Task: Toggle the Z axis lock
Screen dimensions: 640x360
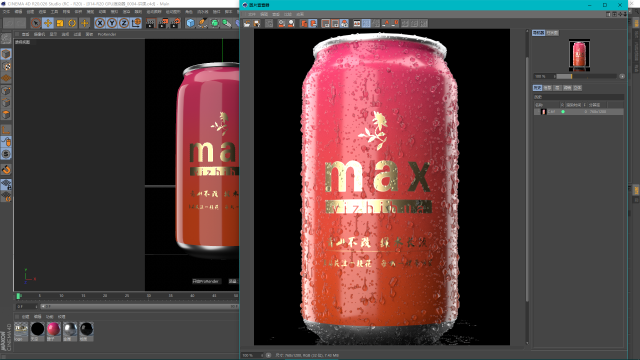Action: tap(124, 23)
